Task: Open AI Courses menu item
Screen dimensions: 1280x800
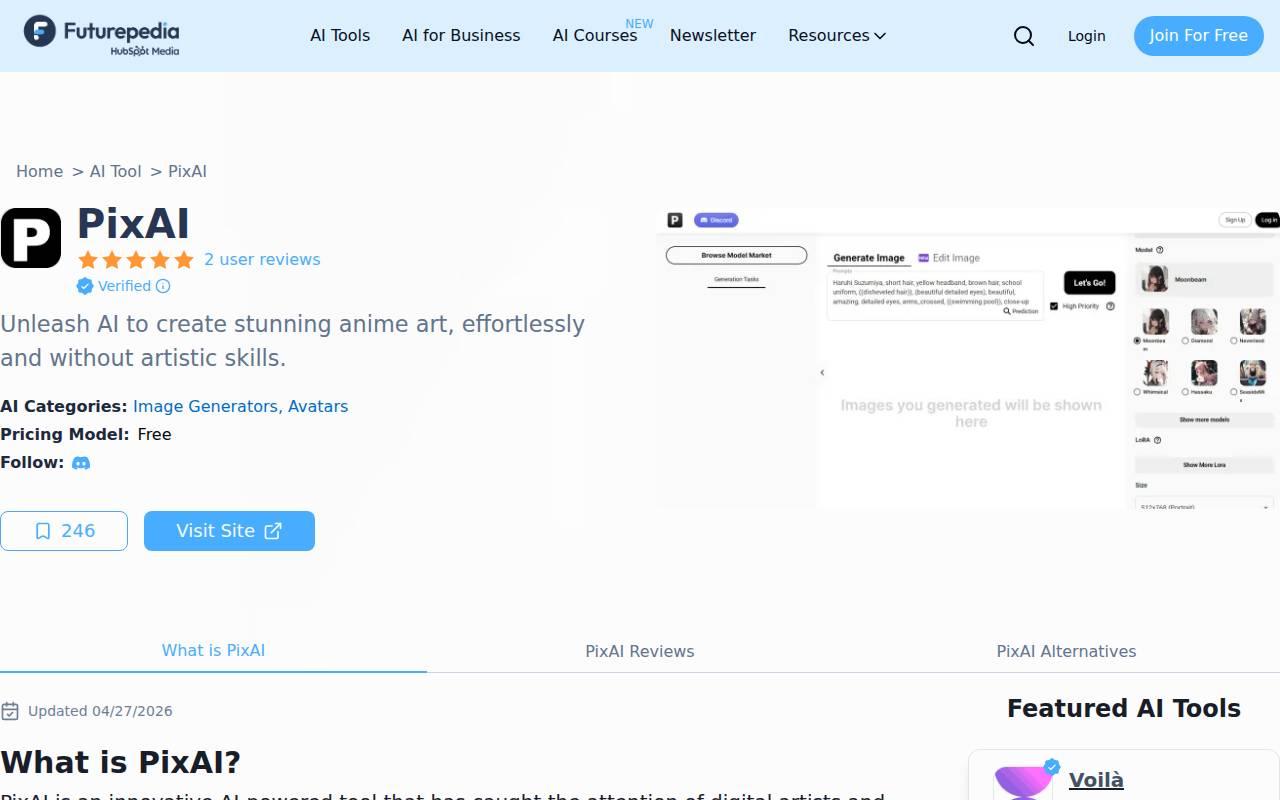Action: (595, 35)
